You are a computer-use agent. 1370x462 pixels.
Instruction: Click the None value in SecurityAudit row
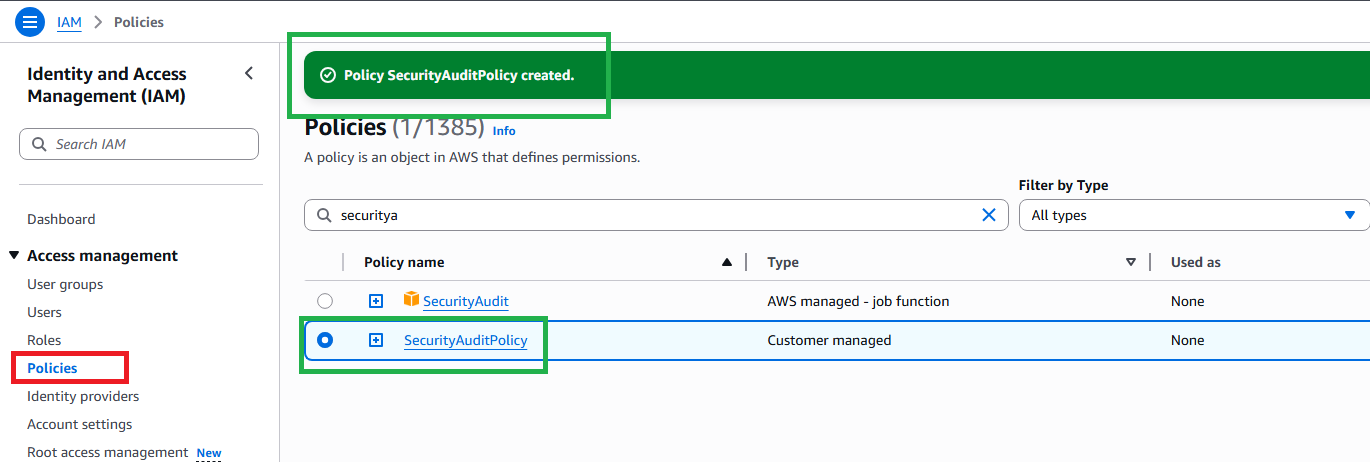click(x=1188, y=301)
